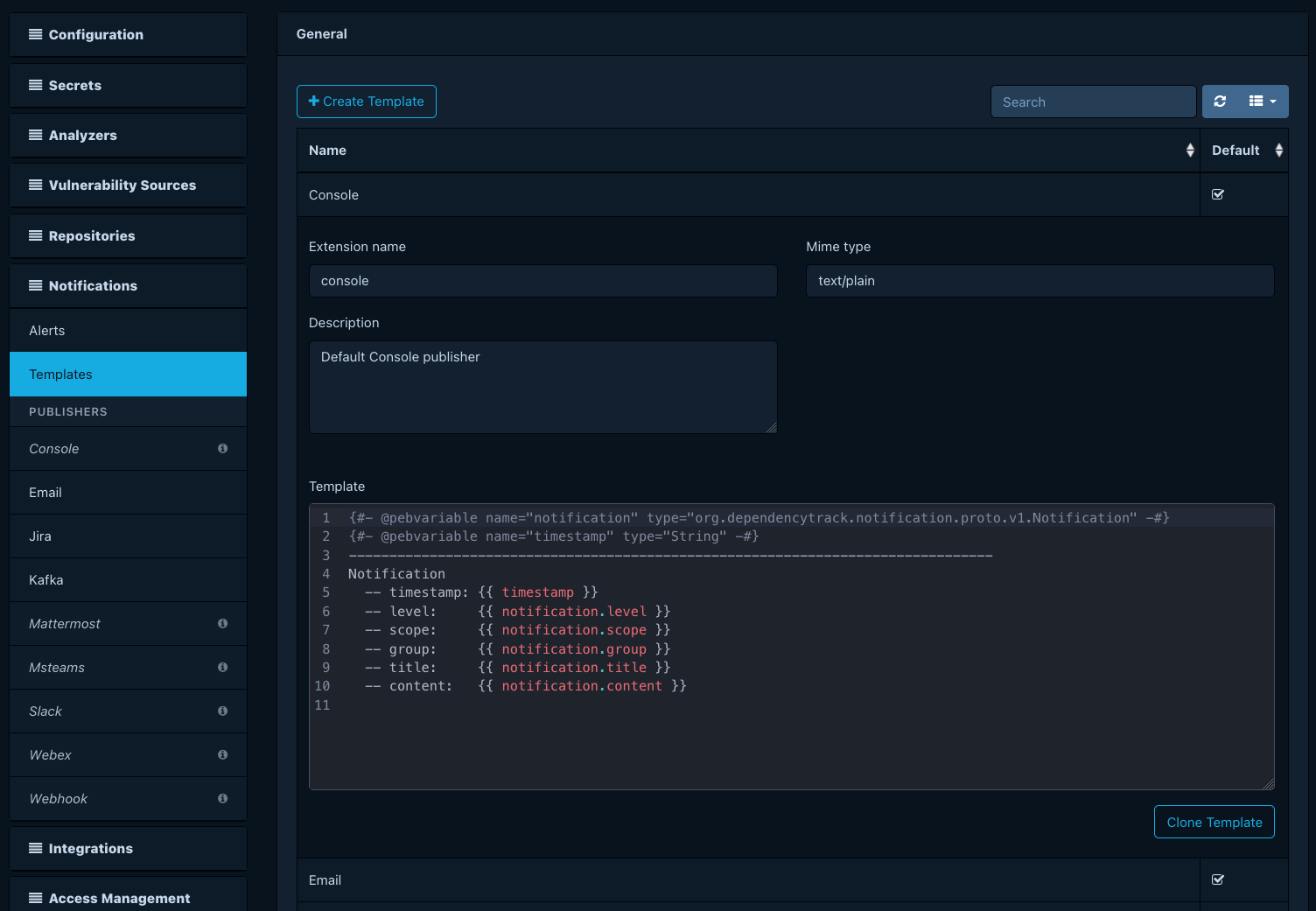Click info icon beside Console publisher
The height and width of the screenshot is (911, 1316).
point(223,448)
